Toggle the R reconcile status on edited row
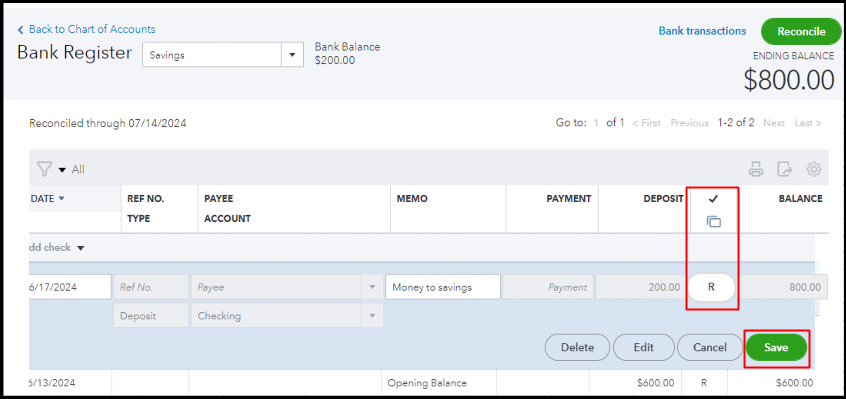Image resolution: width=846 pixels, height=399 pixels. 711,287
